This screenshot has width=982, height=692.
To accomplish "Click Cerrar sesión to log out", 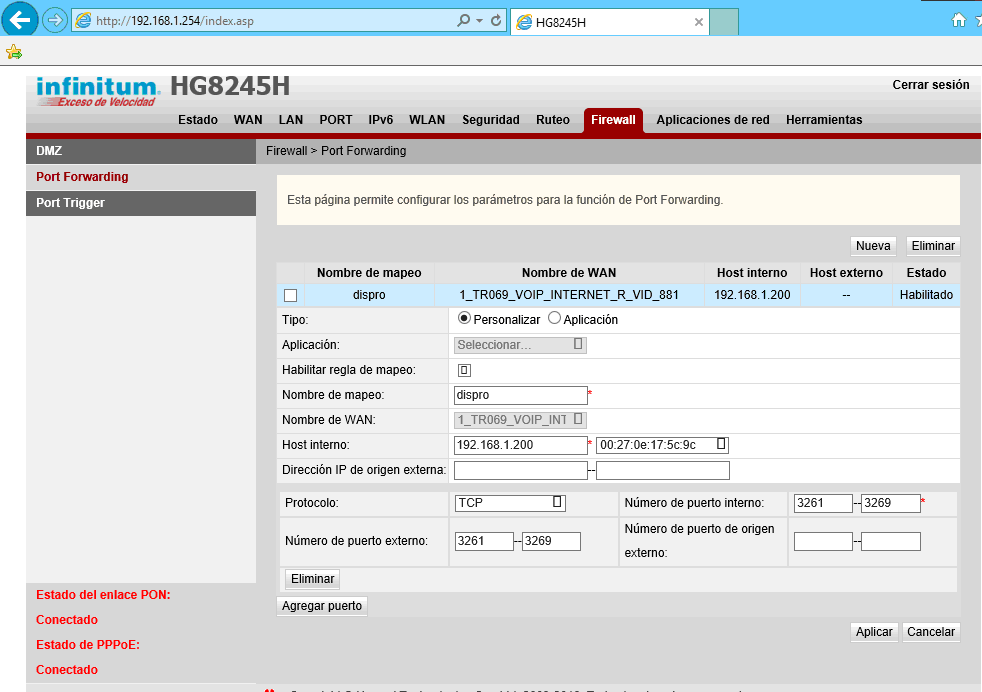I will 931,85.
